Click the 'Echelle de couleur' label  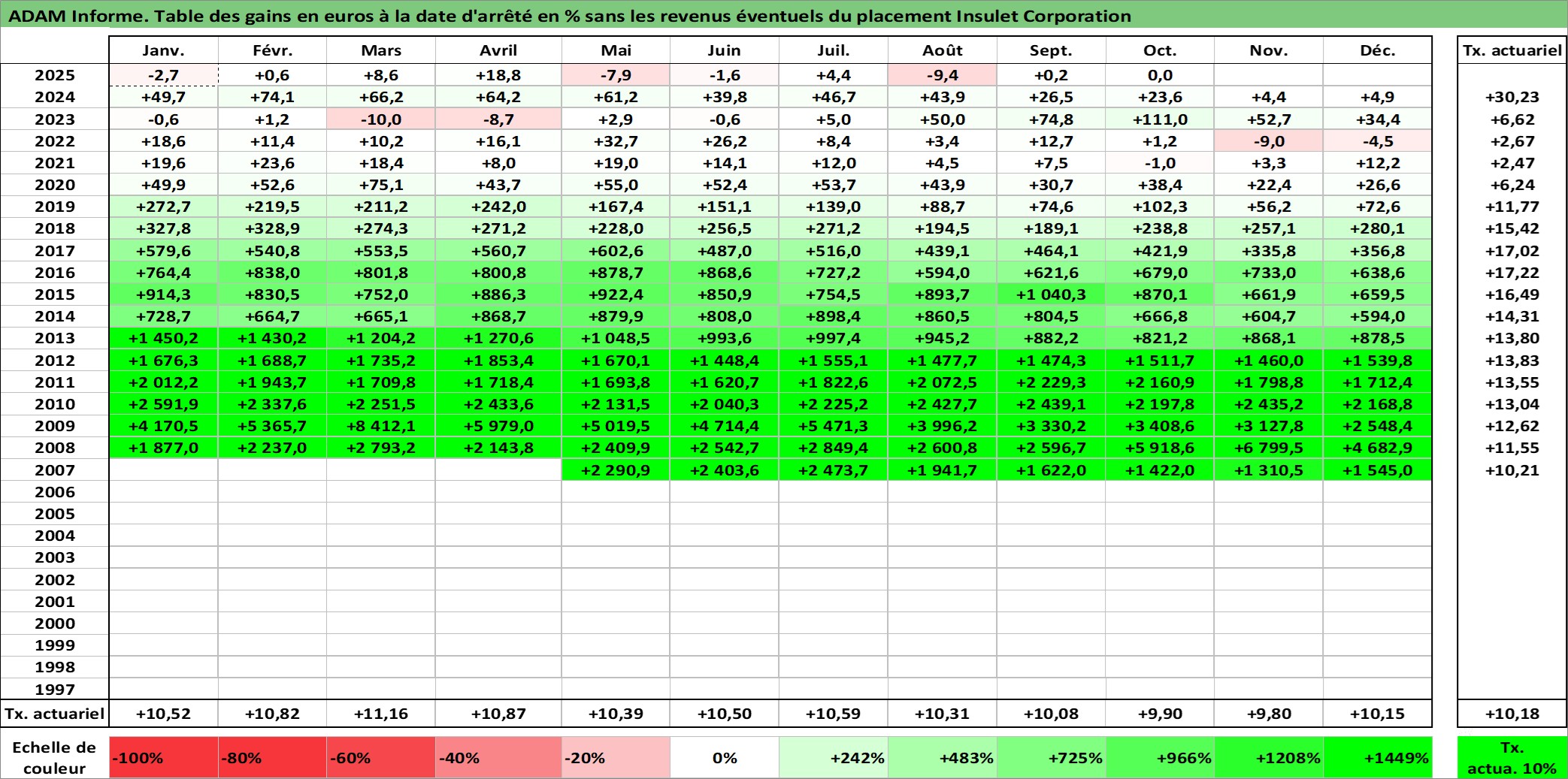point(55,757)
